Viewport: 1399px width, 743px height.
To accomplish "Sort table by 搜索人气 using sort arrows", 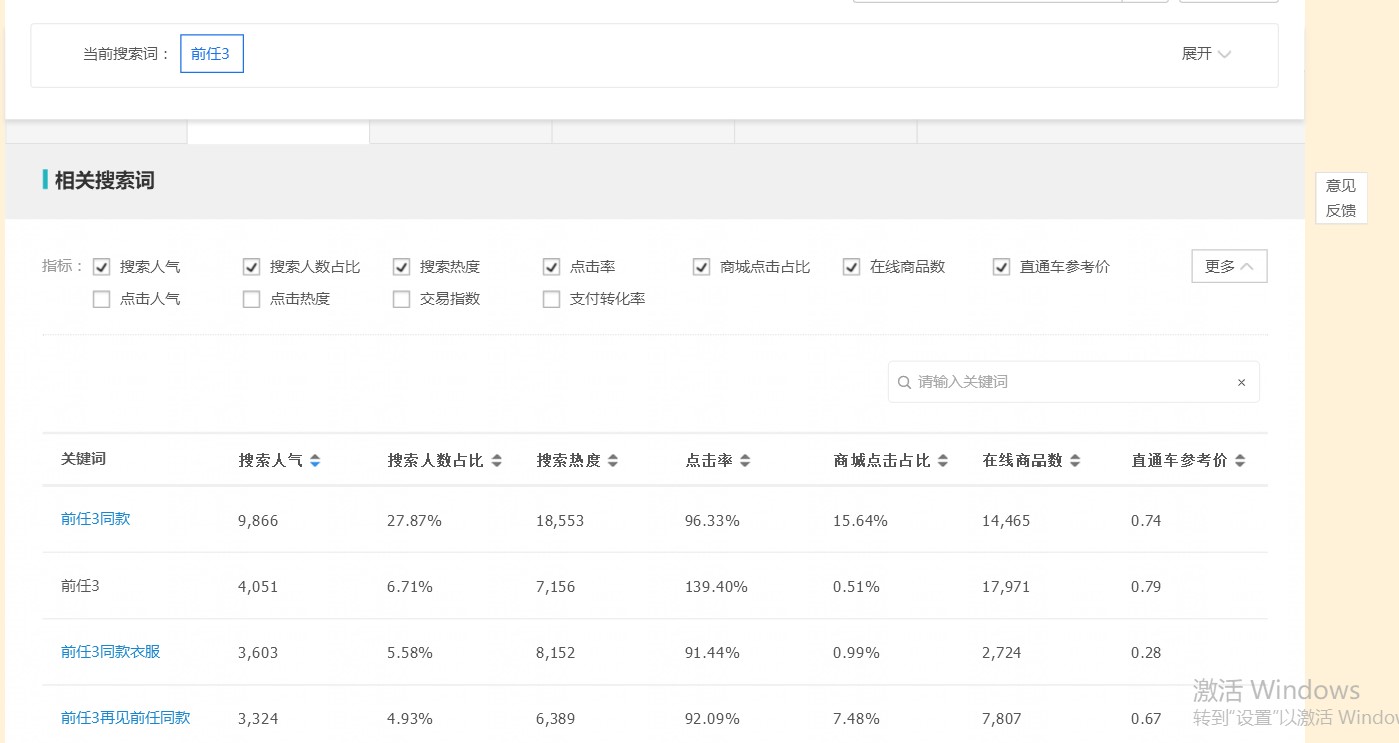I will point(315,460).
